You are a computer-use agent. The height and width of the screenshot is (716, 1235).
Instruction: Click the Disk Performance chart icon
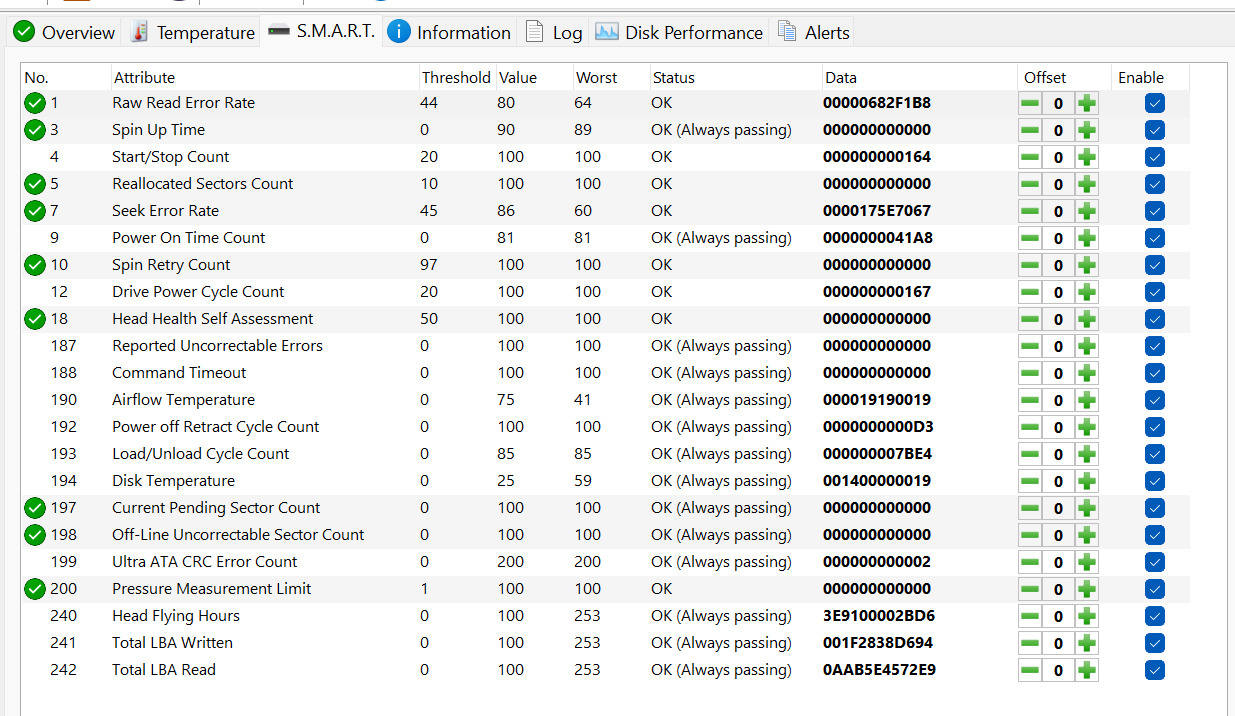click(606, 32)
